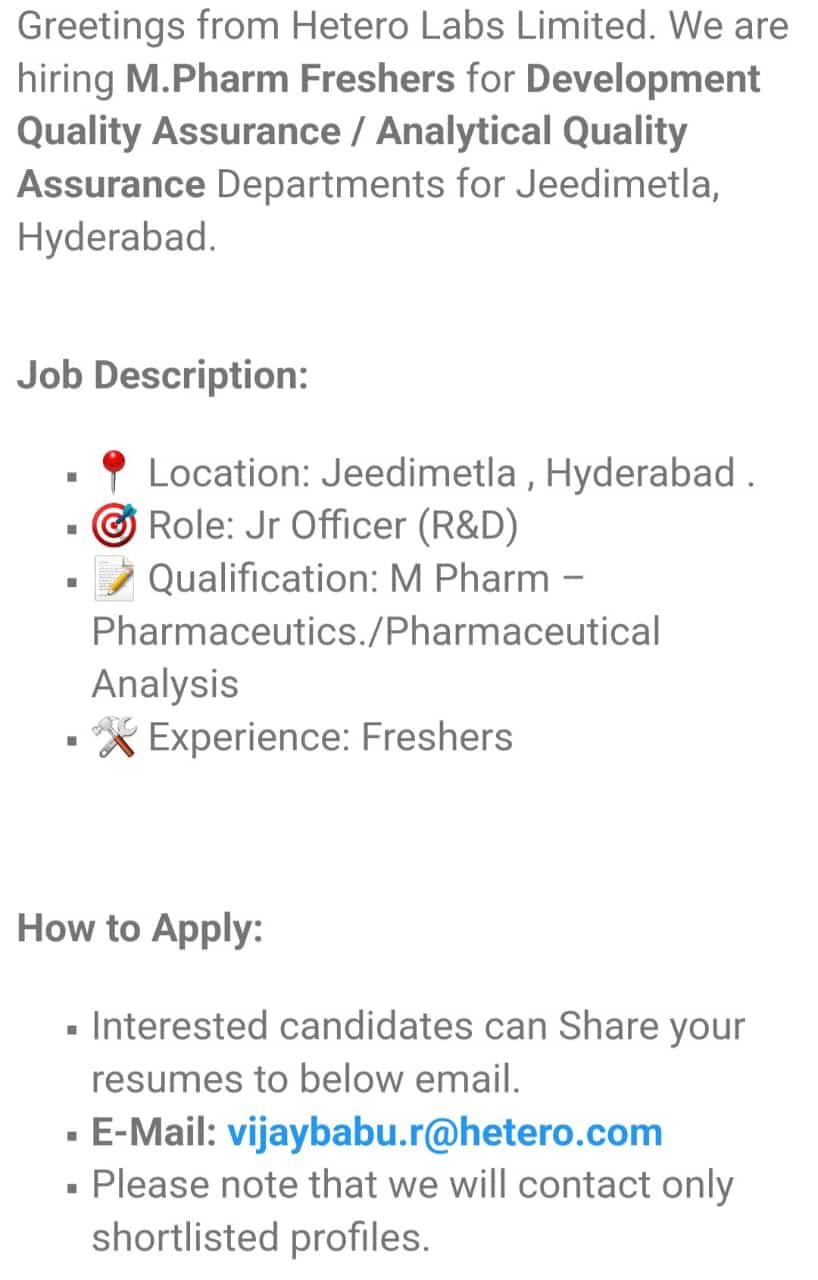This screenshot has width=818, height=1280.
Task: Click the How to Apply heading
Action: [141, 928]
